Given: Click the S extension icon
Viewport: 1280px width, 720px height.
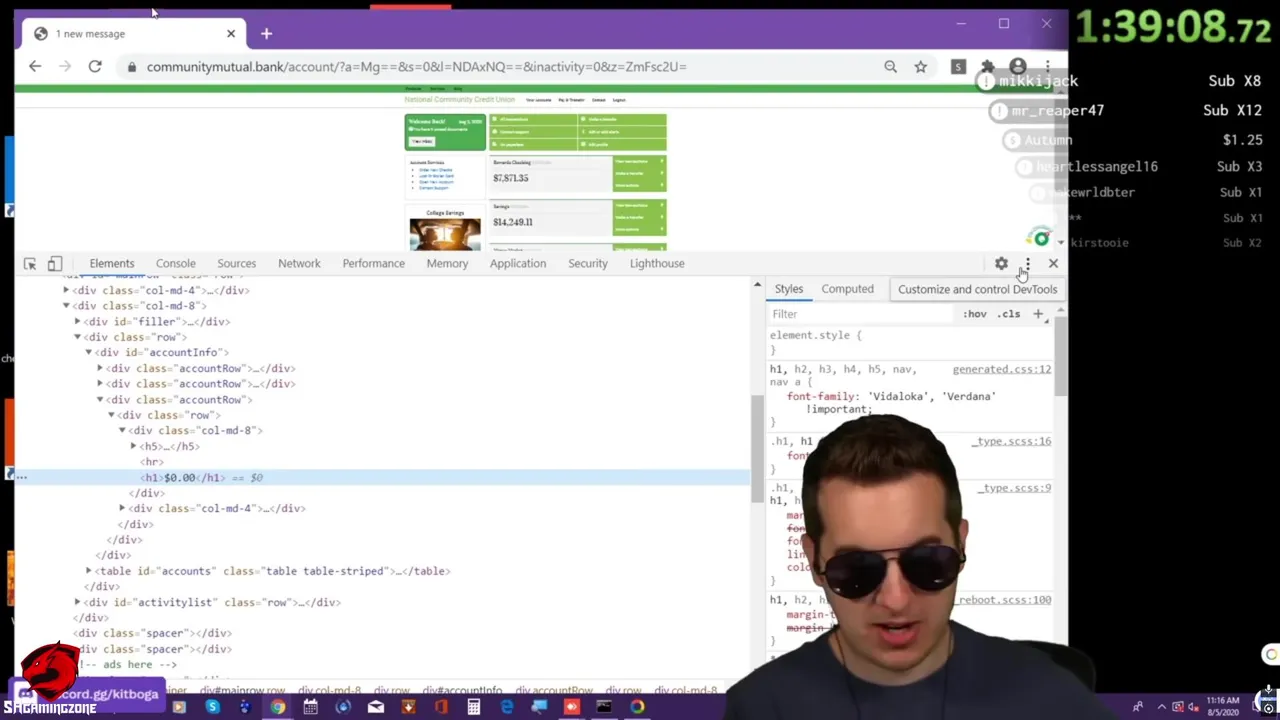Looking at the screenshot, I should 958,67.
